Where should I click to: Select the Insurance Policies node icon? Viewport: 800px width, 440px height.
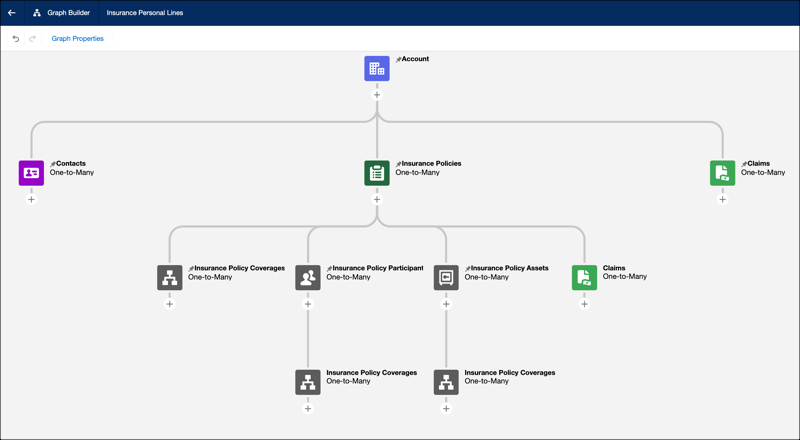coord(377,173)
